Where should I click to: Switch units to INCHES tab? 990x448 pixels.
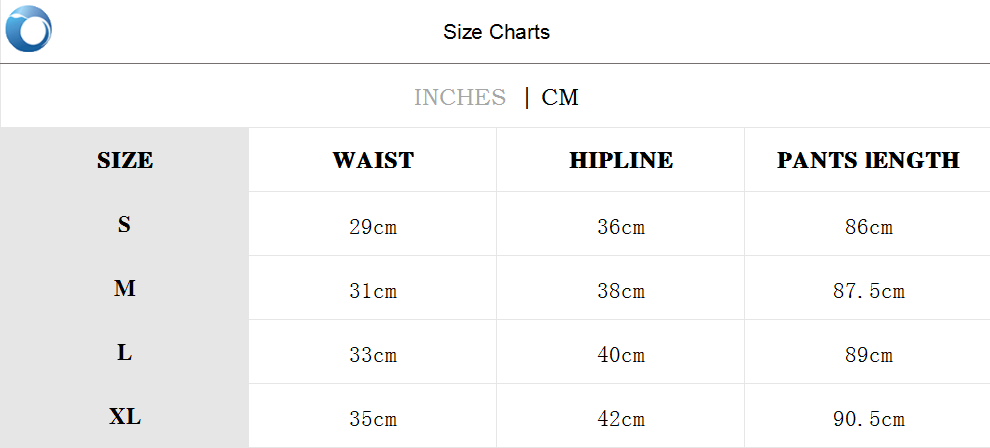click(x=460, y=97)
